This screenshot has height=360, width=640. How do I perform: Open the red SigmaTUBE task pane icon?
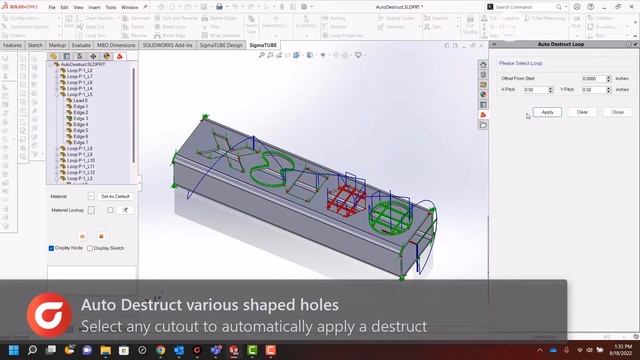coord(483,115)
